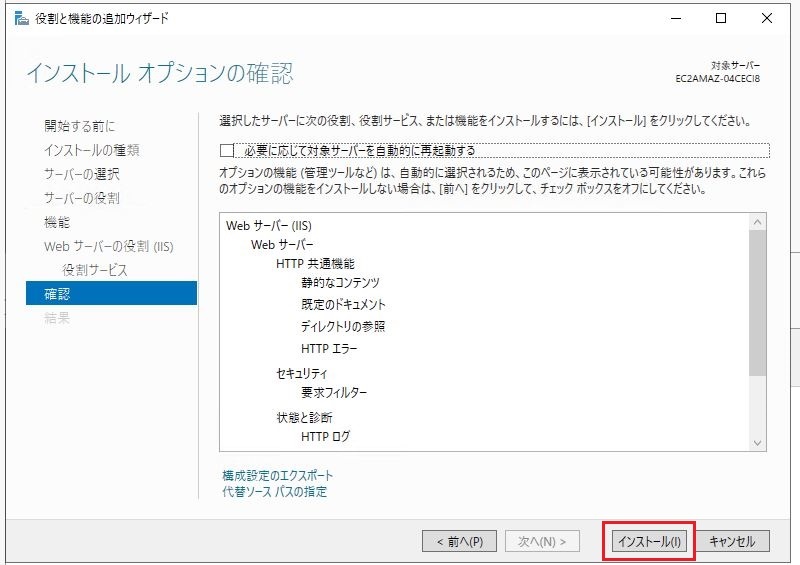
Task: Select セキュリティ in the list
Action: click(302, 374)
